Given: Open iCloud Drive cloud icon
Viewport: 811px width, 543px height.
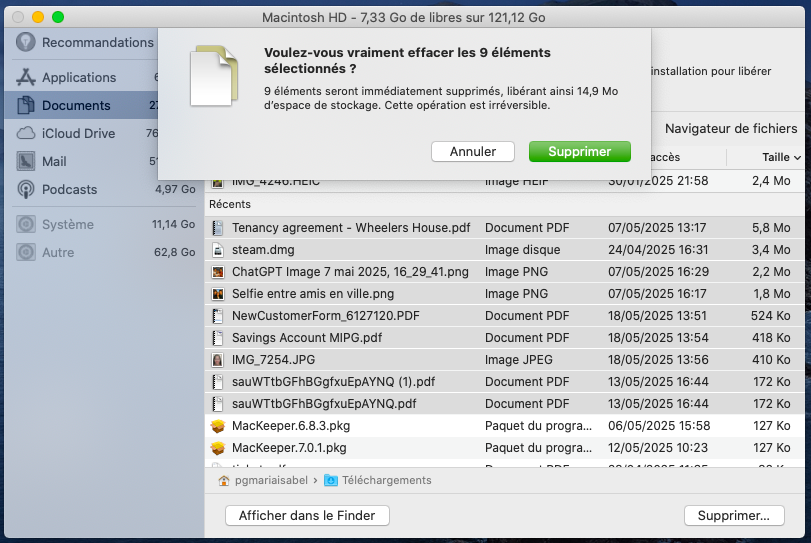Looking at the screenshot, I should pos(26,133).
